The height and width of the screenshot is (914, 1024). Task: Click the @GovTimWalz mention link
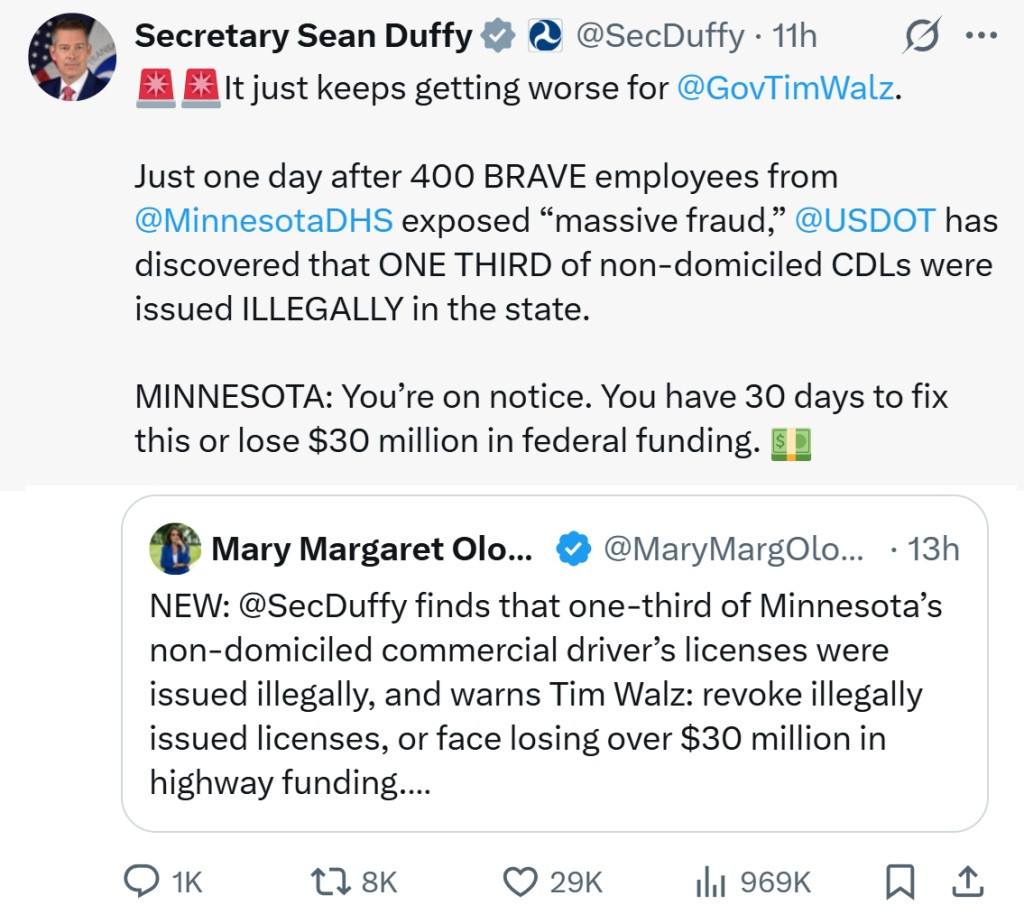(783, 88)
